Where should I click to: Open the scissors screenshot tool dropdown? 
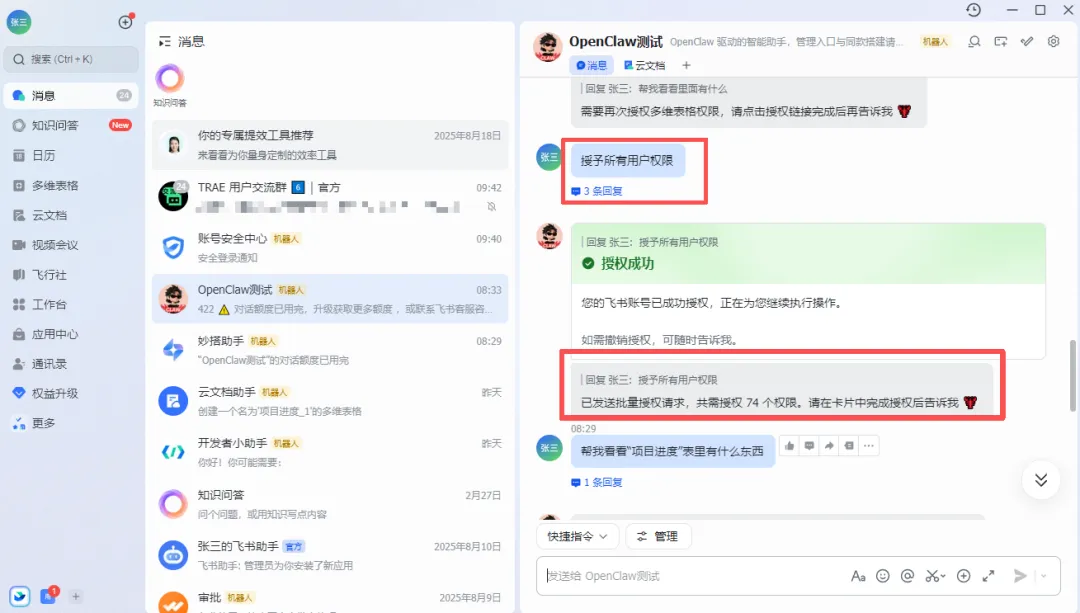[935, 576]
